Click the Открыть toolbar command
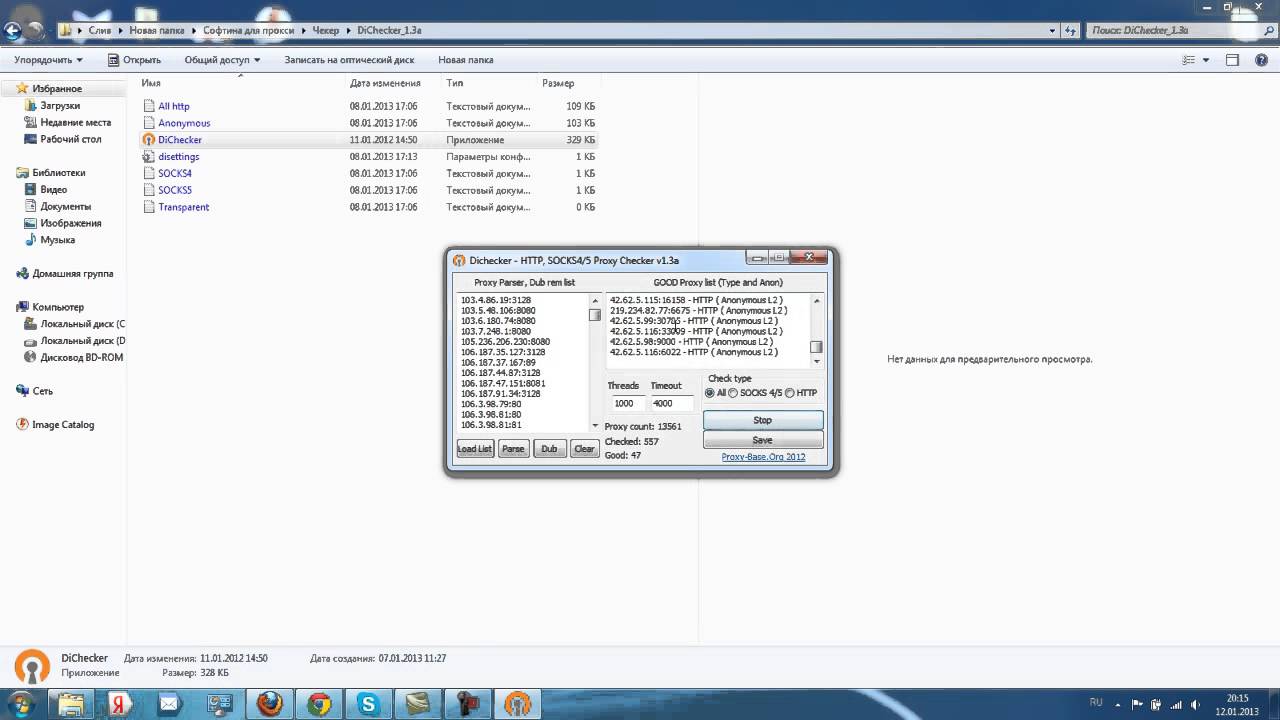1280x720 pixels. click(134, 60)
